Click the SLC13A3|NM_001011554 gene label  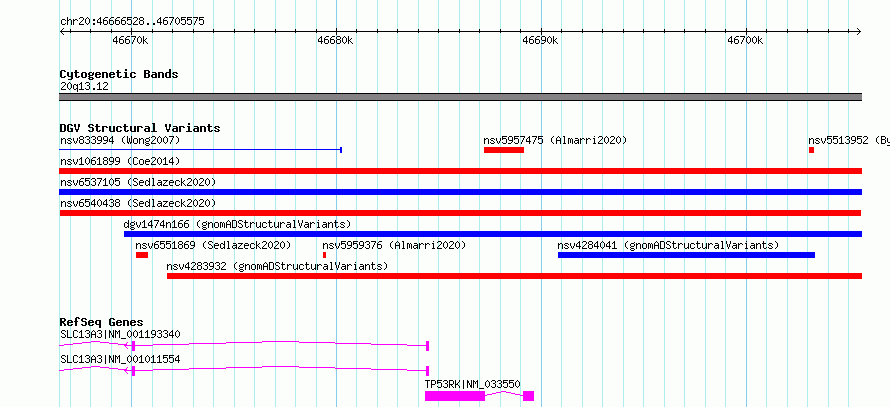(120, 359)
